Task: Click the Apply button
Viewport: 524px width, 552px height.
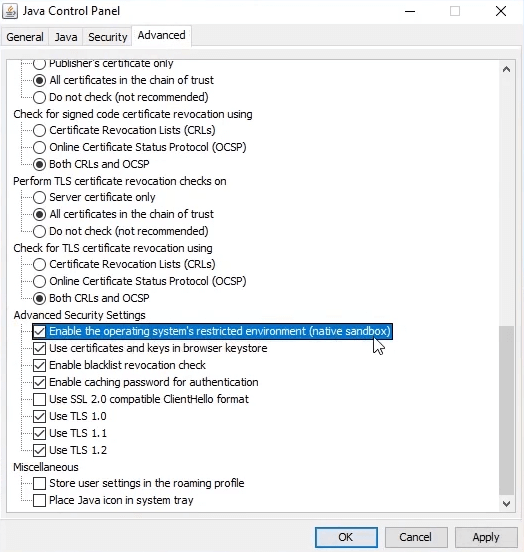Action: [x=486, y=537]
